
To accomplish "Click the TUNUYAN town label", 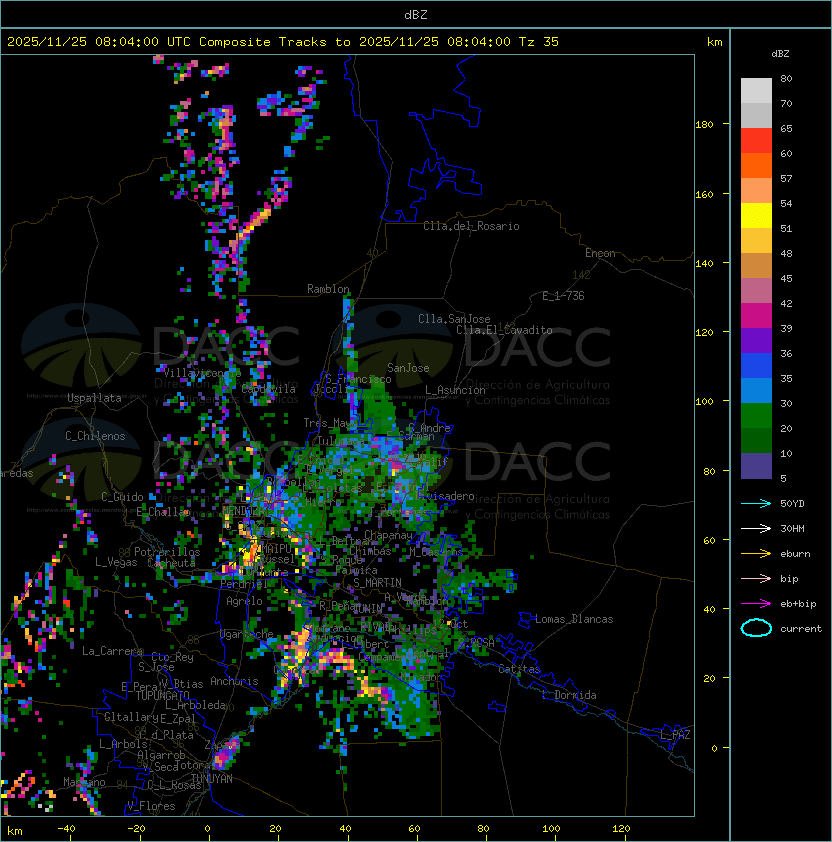I will click(x=212, y=779).
